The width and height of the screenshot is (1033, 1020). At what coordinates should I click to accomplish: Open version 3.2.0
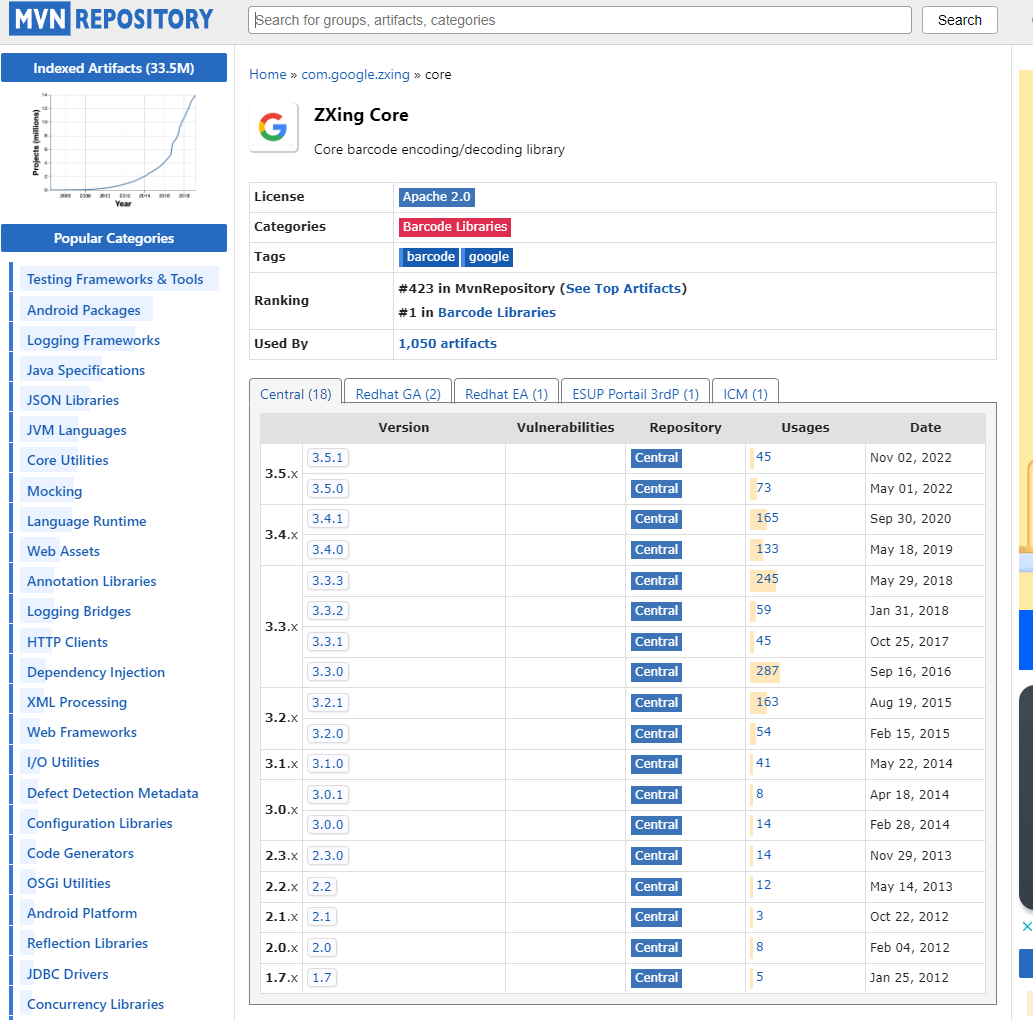tap(327, 733)
